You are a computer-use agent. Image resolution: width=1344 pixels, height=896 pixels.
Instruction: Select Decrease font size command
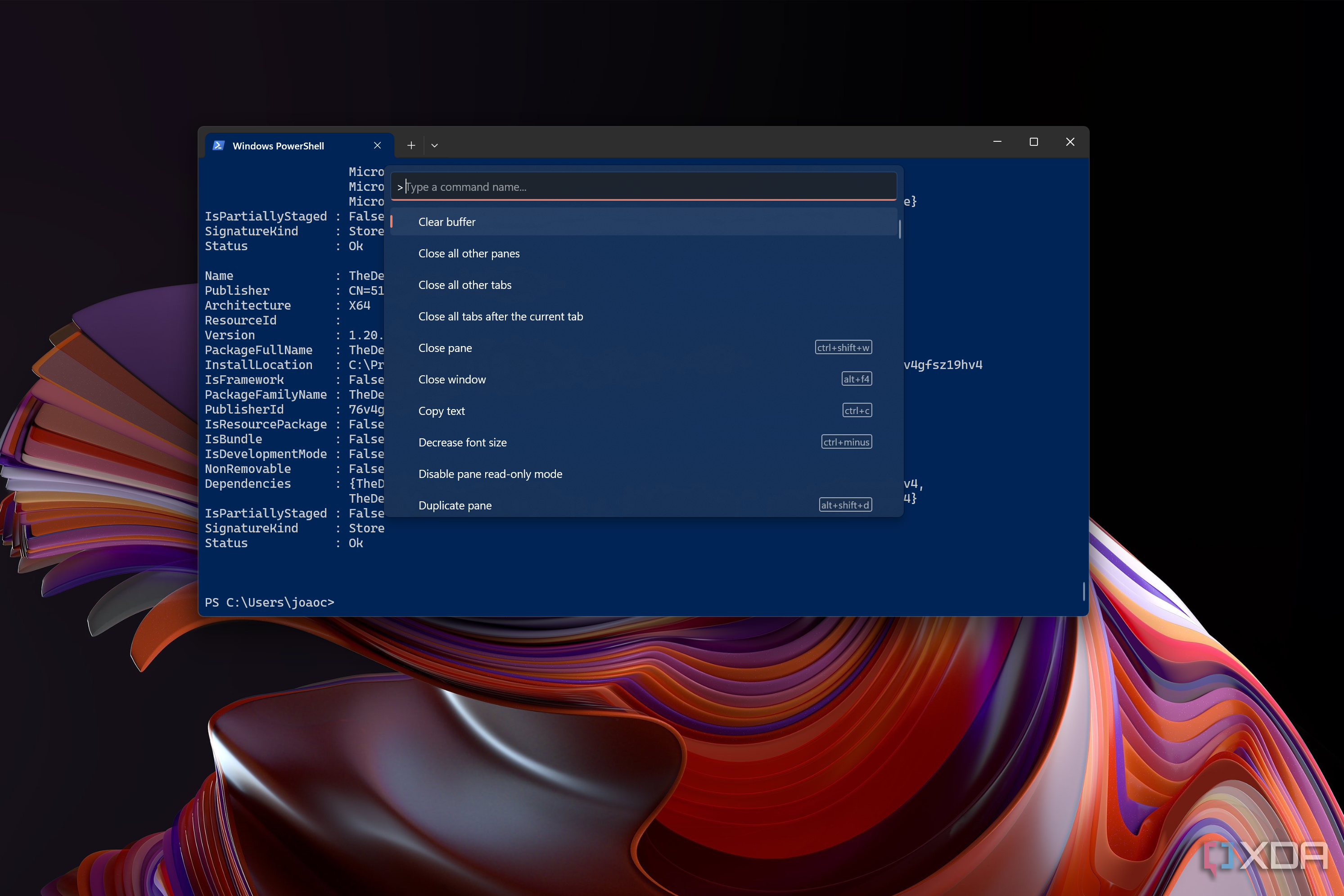pyautogui.click(x=462, y=442)
